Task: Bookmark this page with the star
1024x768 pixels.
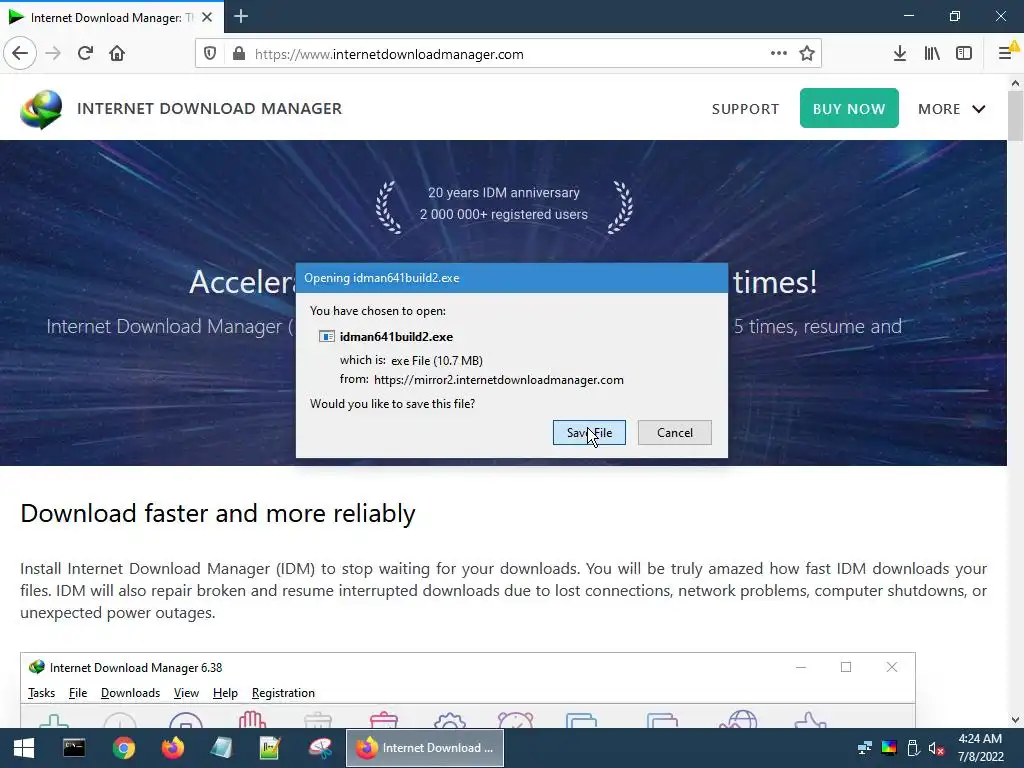Action: pos(807,54)
